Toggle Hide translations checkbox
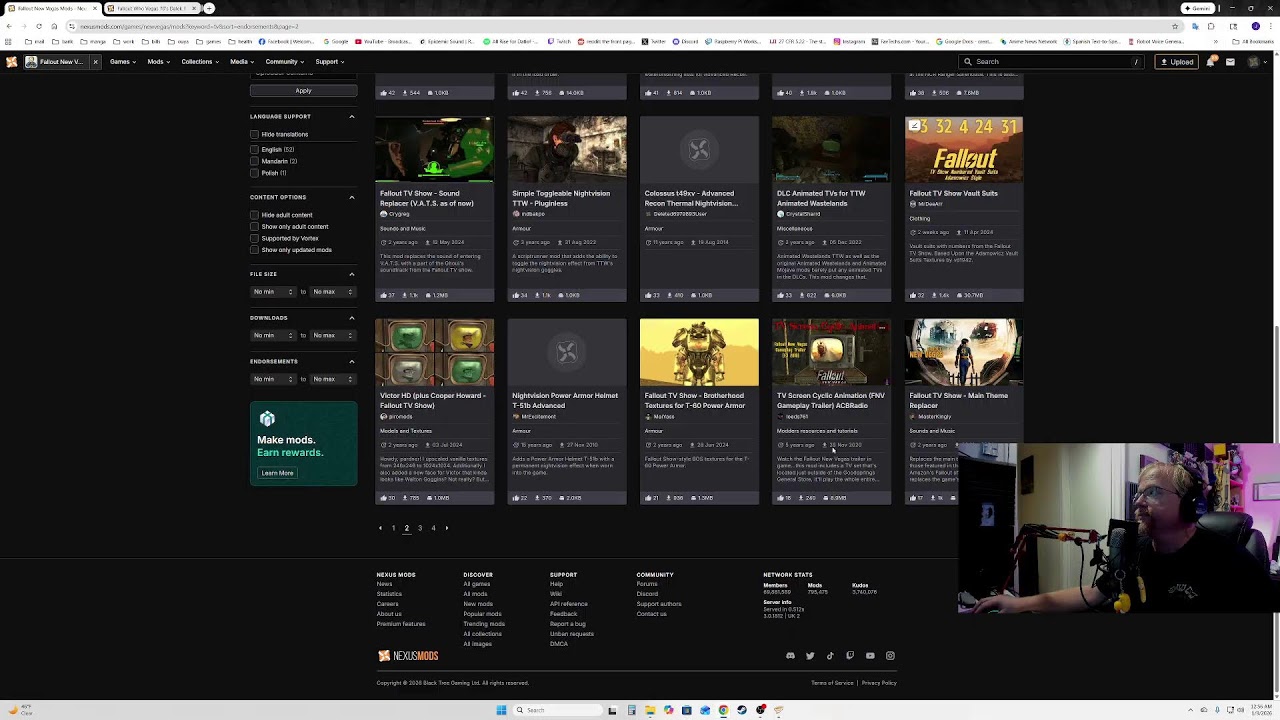Viewport: 1280px width, 720px height. pos(255,134)
